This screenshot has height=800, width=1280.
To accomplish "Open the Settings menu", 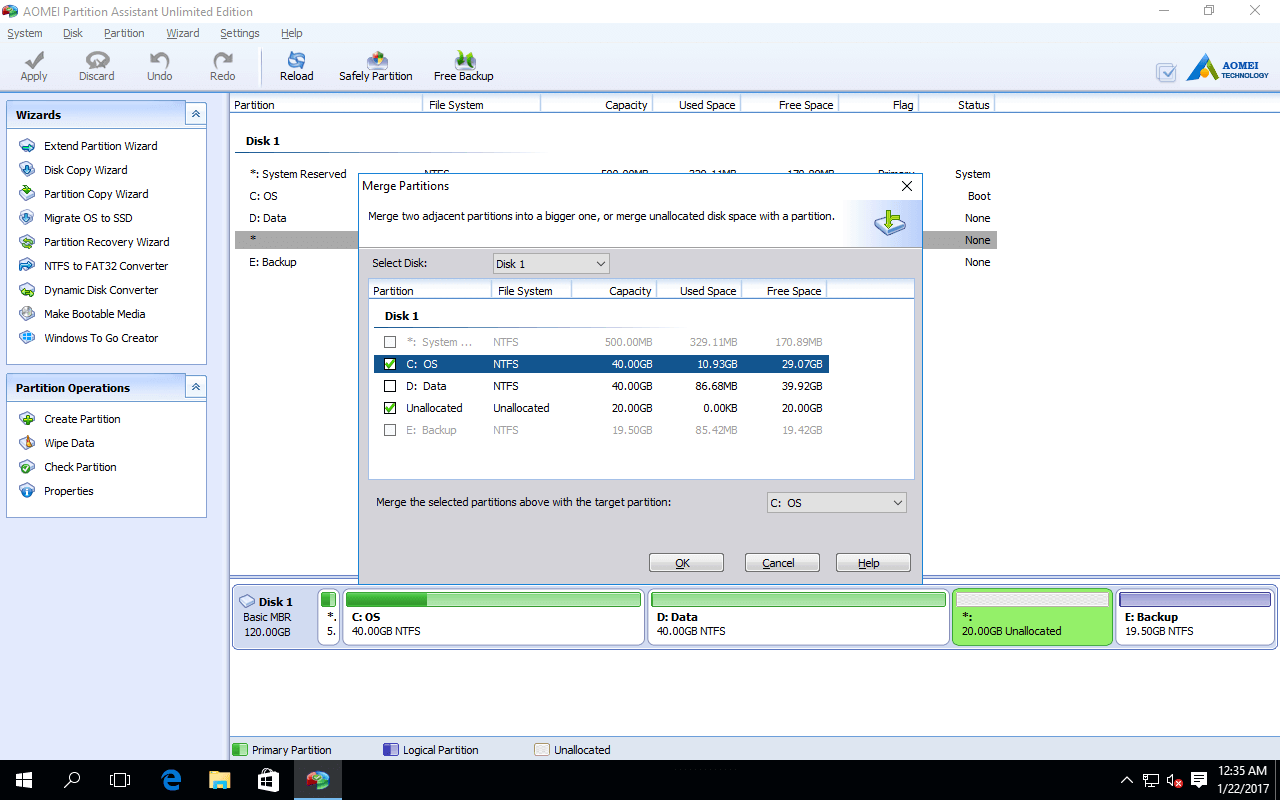I will (x=239, y=33).
